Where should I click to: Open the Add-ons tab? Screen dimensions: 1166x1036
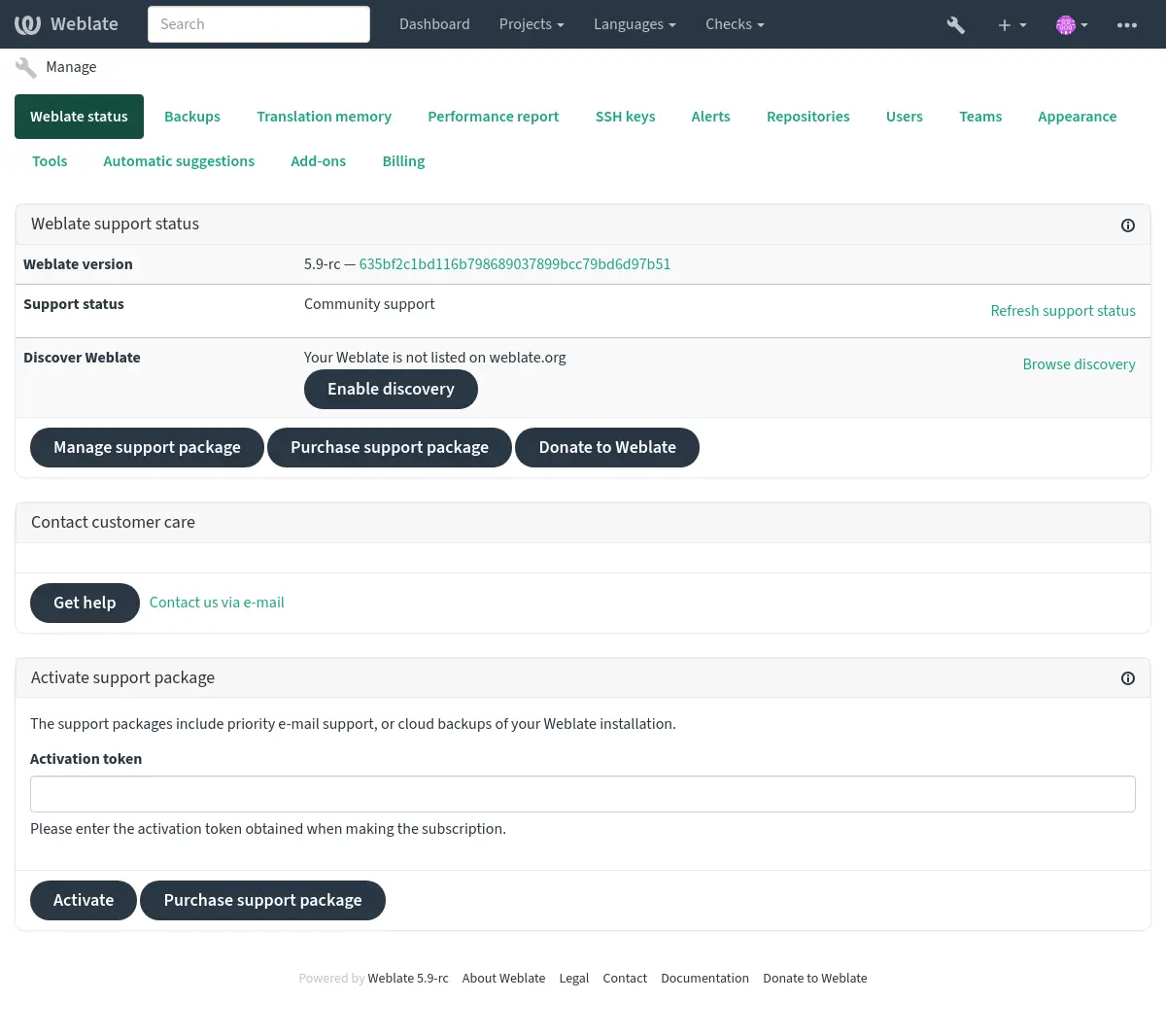(x=319, y=161)
